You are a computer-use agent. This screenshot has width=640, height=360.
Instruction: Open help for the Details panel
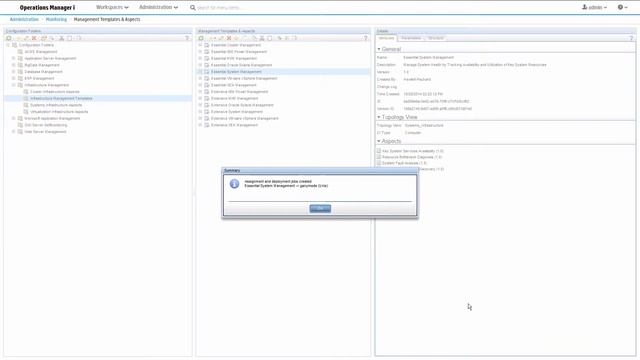pyautogui.click(x=631, y=38)
